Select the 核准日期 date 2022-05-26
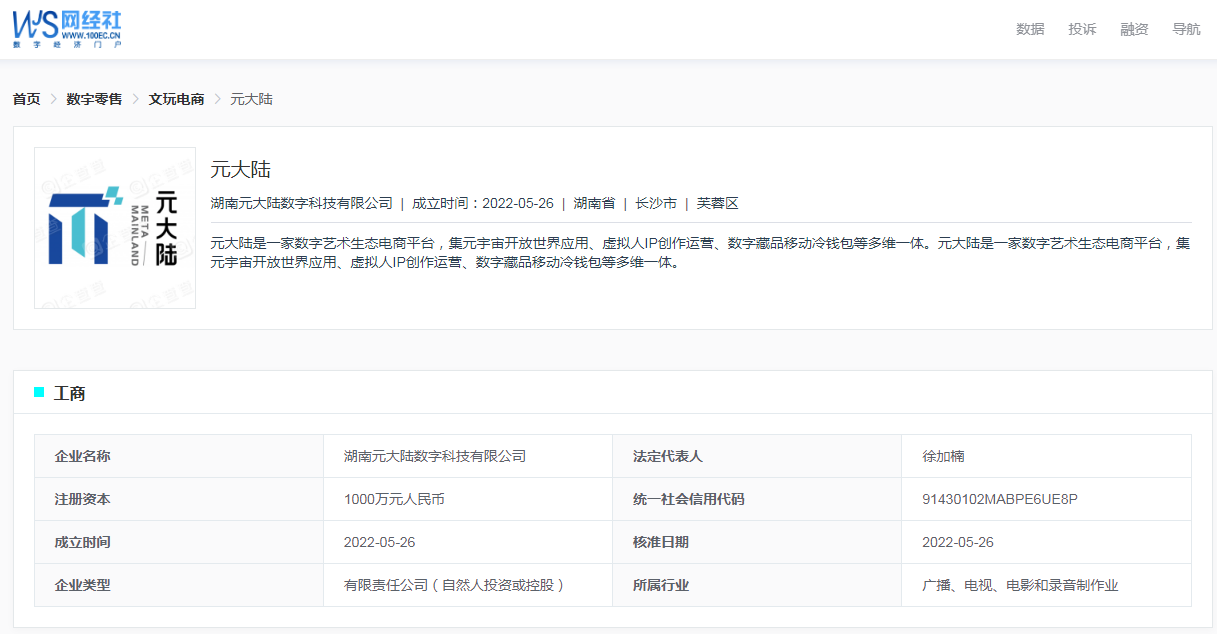Screen dimensions: 1217x634 pos(958,542)
